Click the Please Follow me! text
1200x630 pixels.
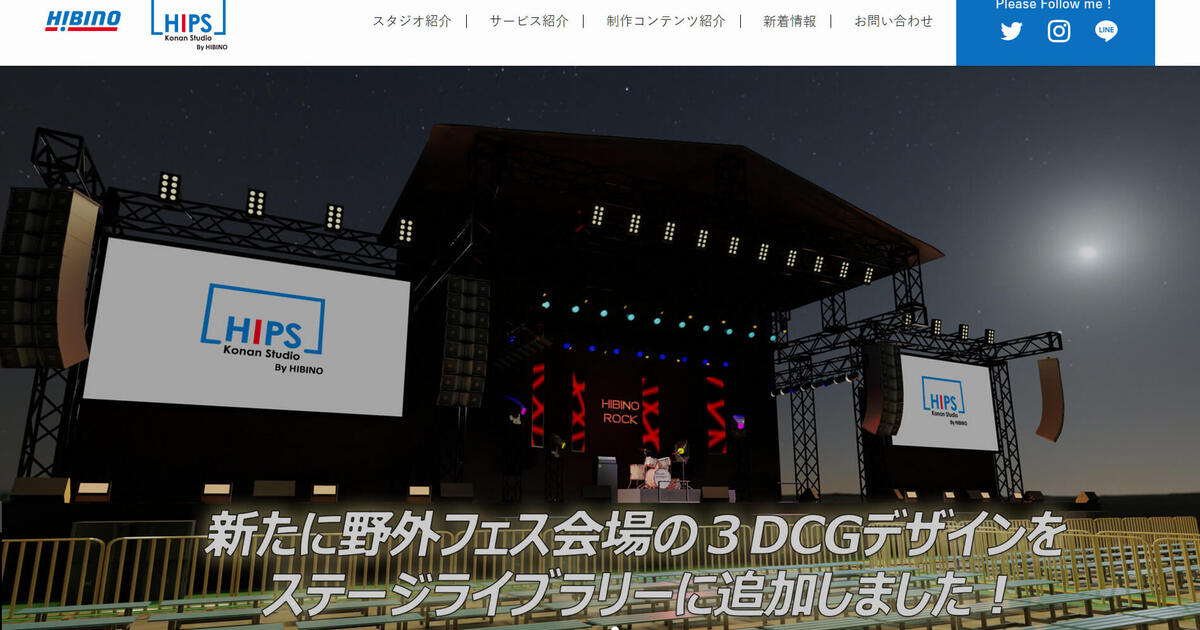tap(1054, 5)
